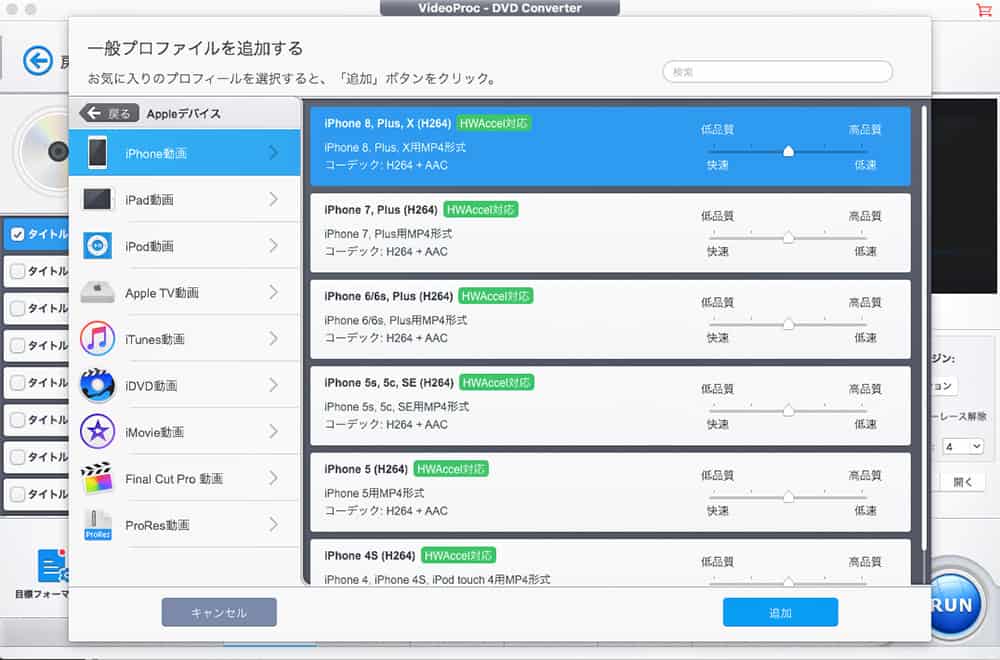Select the iPhone 7, Plus (H264) profile
This screenshot has width=1000, height=660.
tap(610, 232)
